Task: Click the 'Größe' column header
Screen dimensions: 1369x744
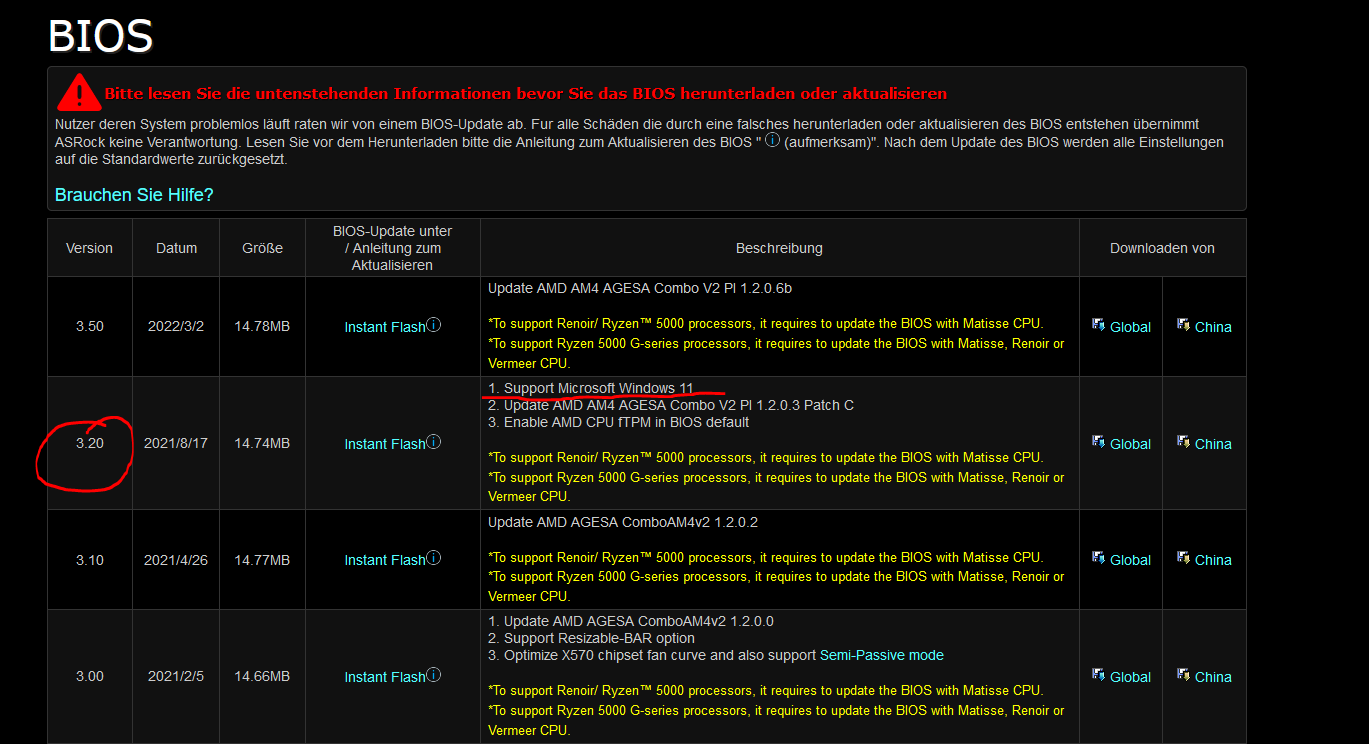Action: (262, 248)
